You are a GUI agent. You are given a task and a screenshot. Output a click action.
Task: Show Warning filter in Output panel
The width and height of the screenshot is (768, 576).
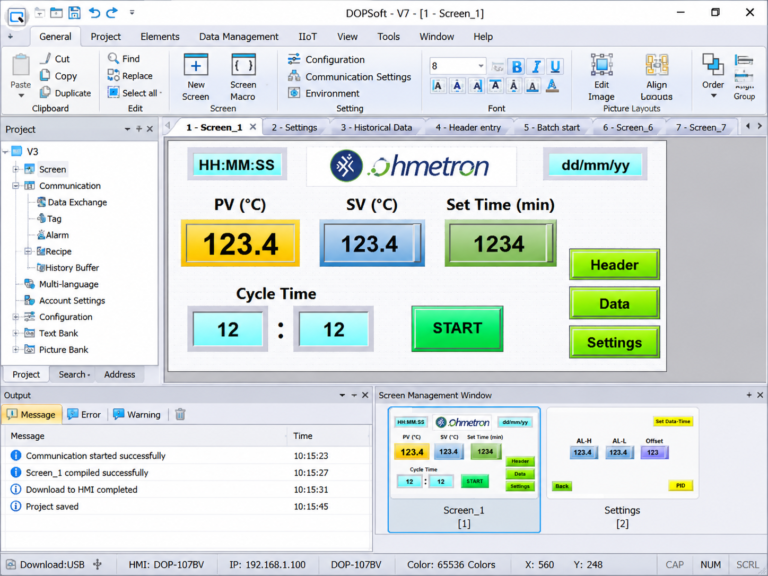[x=137, y=414]
